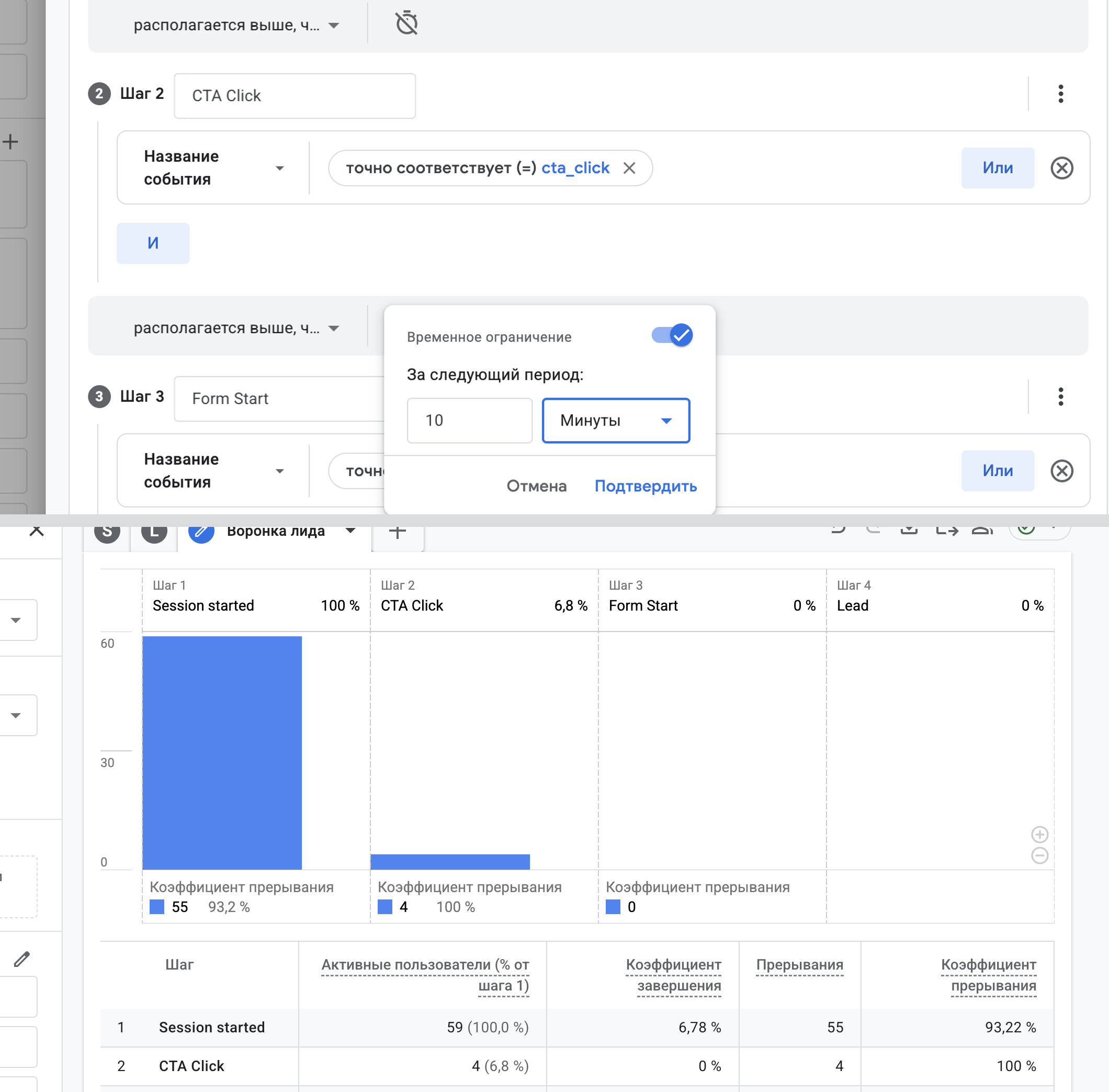Select the Воронка лида tab

(276, 532)
